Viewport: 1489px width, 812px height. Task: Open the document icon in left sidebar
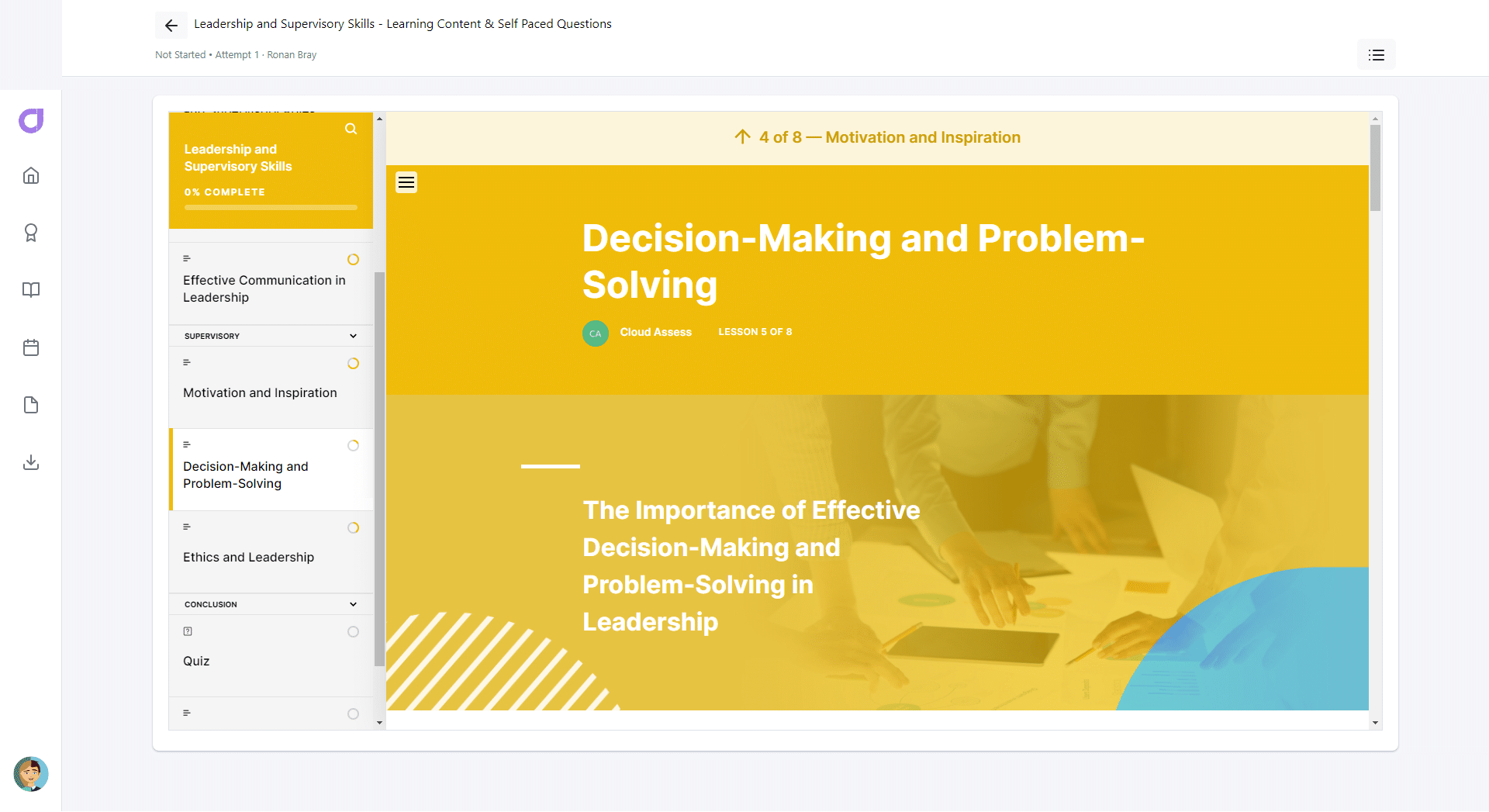[31, 405]
